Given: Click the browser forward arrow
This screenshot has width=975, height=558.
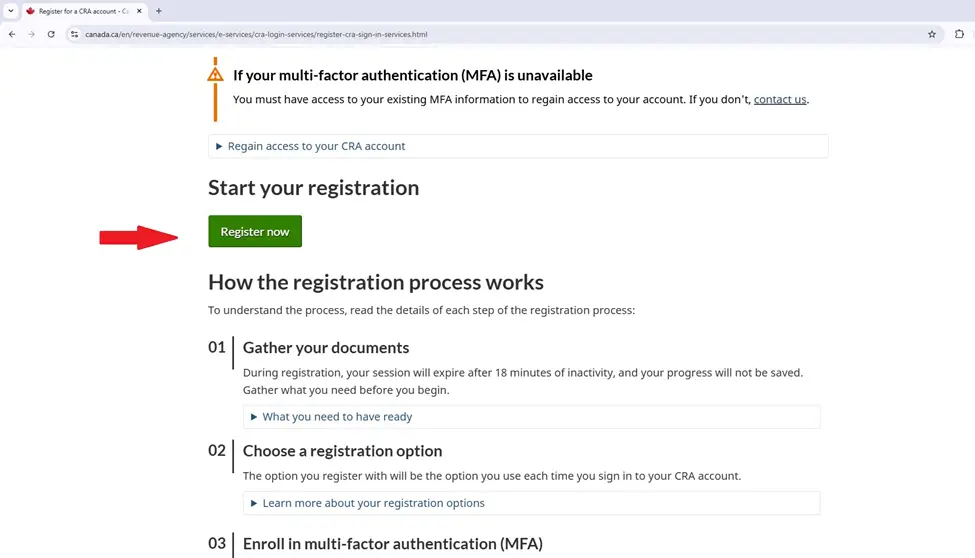Looking at the screenshot, I should pyautogui.click(x=31, y=34).
